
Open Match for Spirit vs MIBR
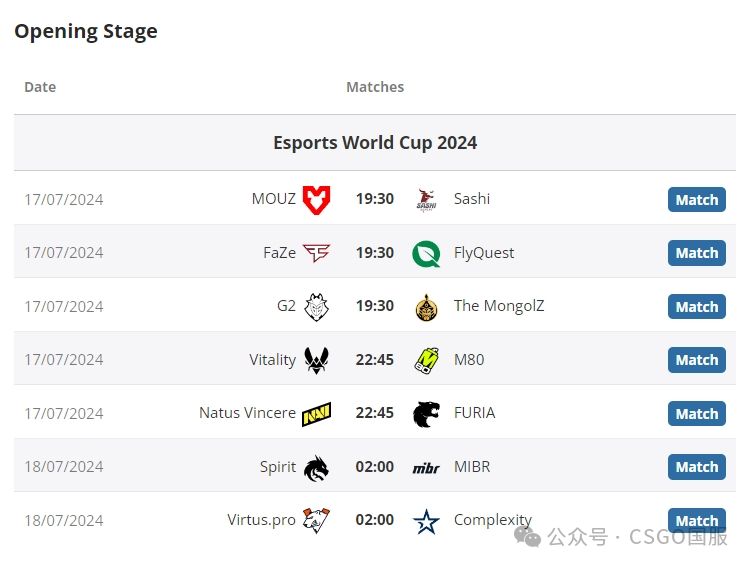pyautogui.click(x=696, y=467)
